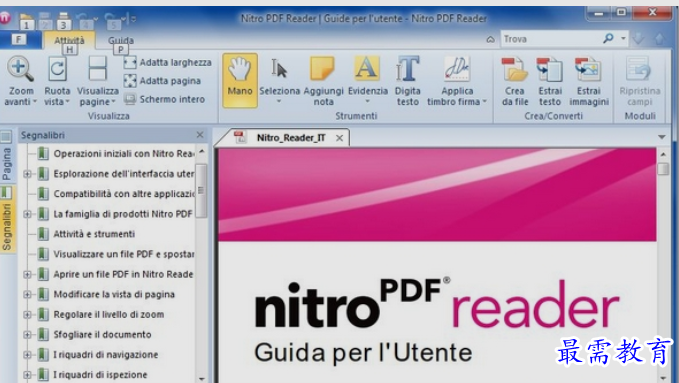Switch to the Attività ribbon tab
679x383 pixels.
69,40
